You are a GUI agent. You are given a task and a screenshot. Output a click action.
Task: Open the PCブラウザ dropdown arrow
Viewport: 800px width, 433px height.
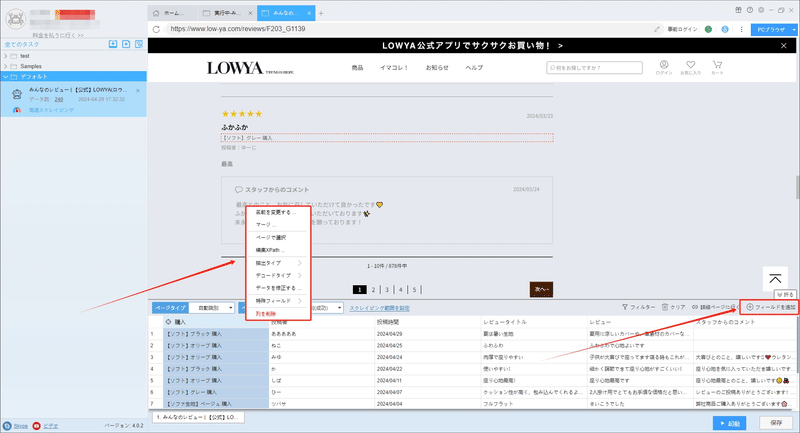(794, 30)
